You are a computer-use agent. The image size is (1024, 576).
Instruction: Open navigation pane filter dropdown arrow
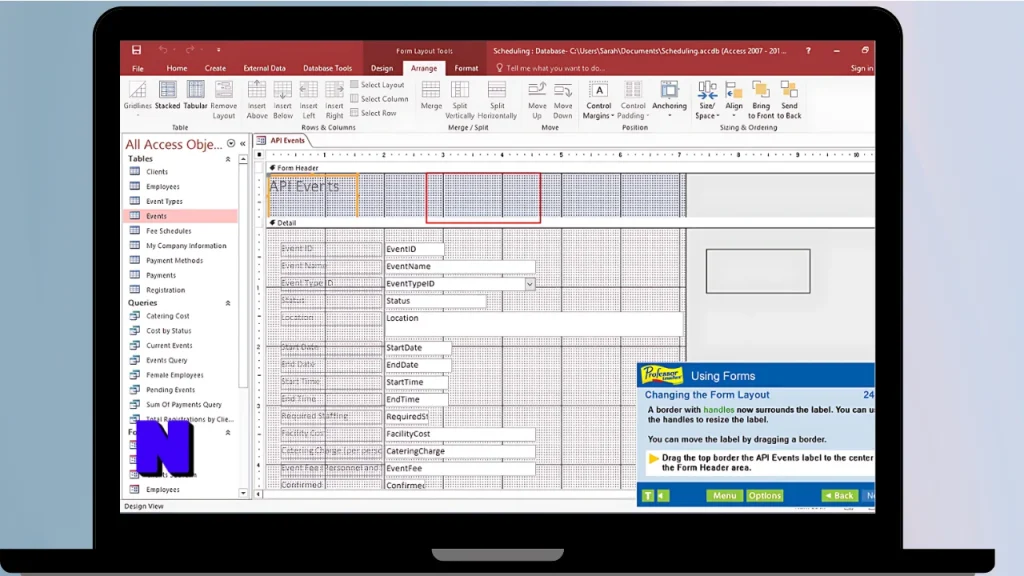tap(231, 144)
